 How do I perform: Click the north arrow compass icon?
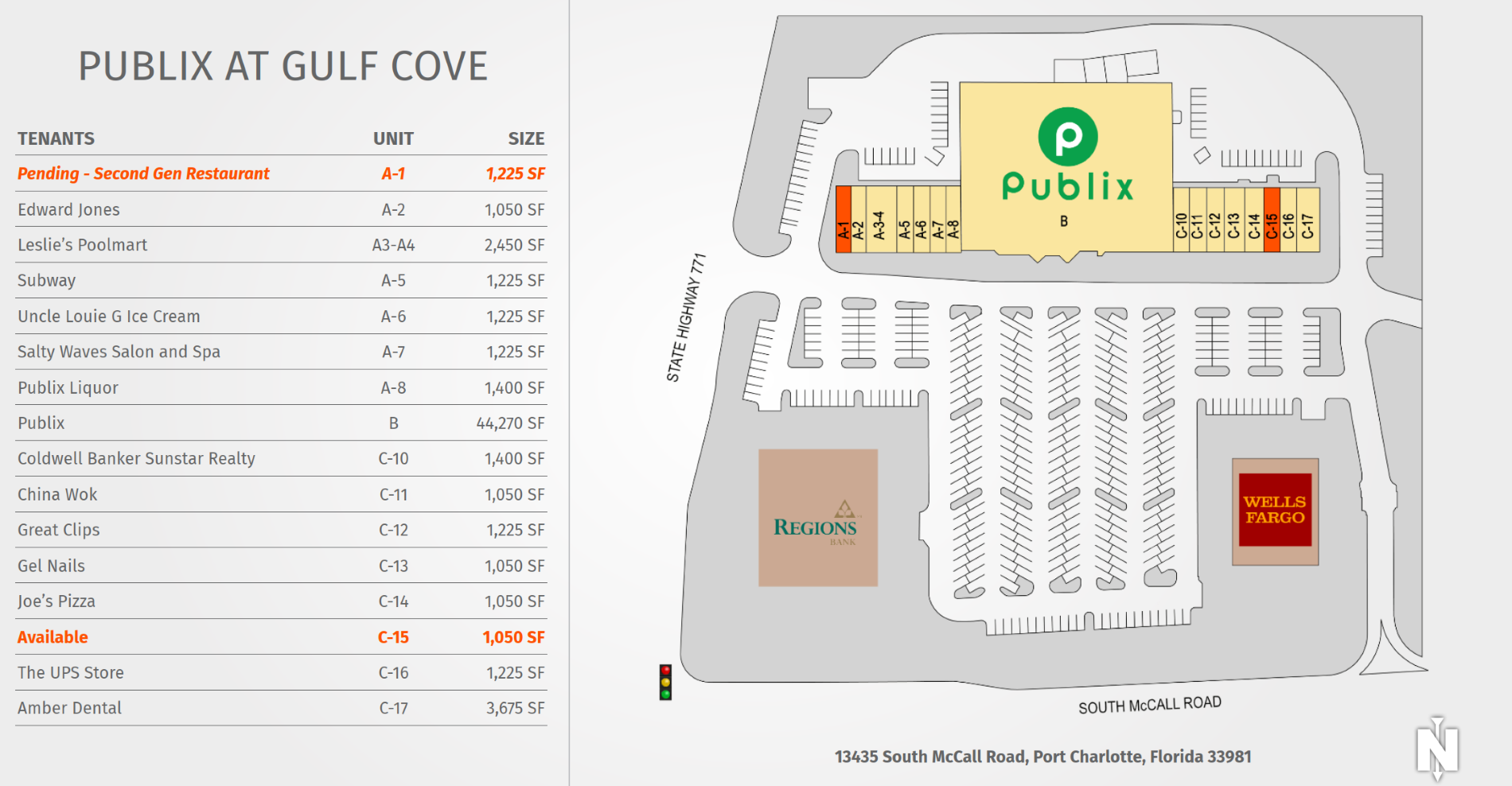click(x=1437, y=748)
